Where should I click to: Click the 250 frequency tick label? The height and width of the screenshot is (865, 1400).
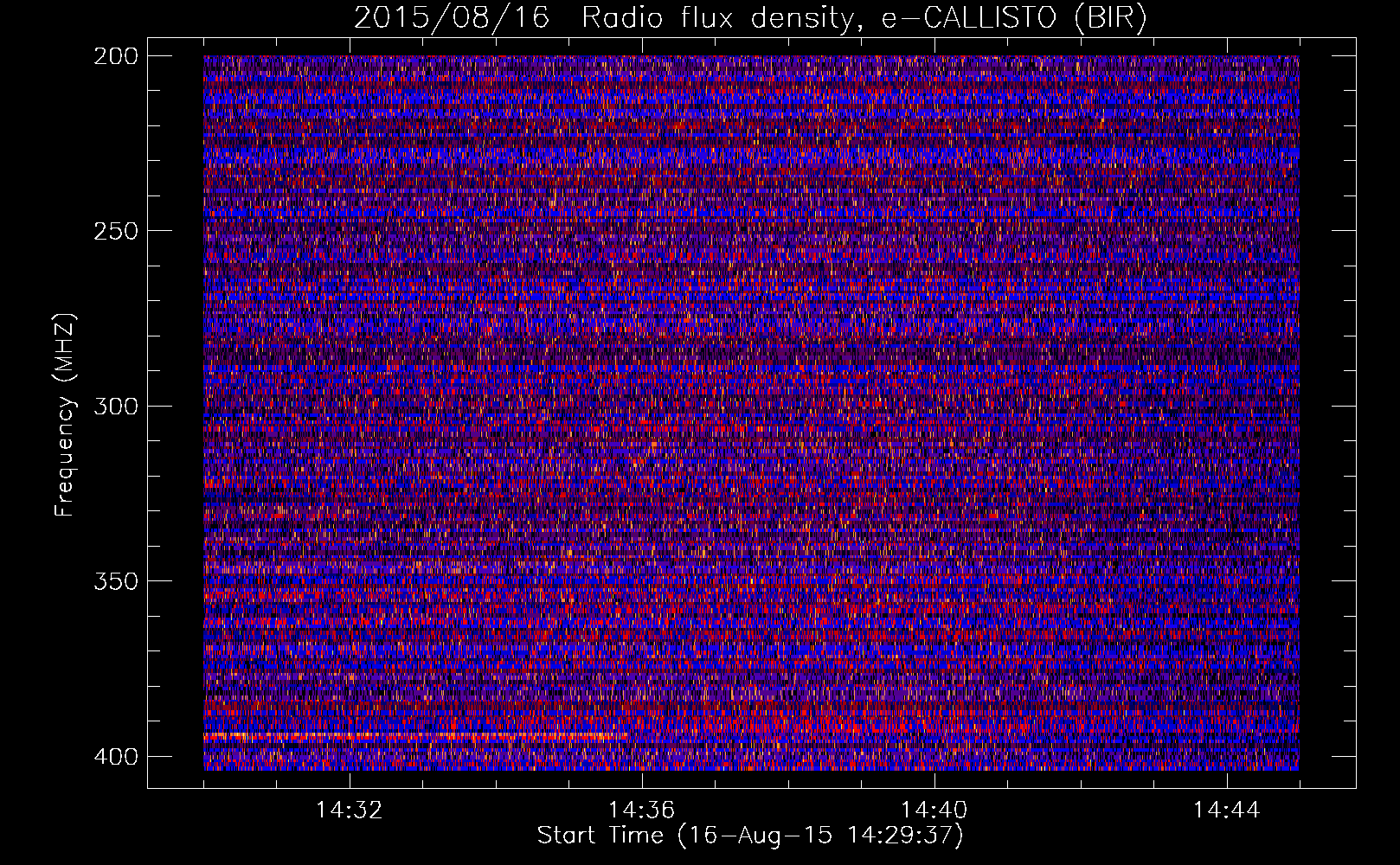tap(115, 231)
